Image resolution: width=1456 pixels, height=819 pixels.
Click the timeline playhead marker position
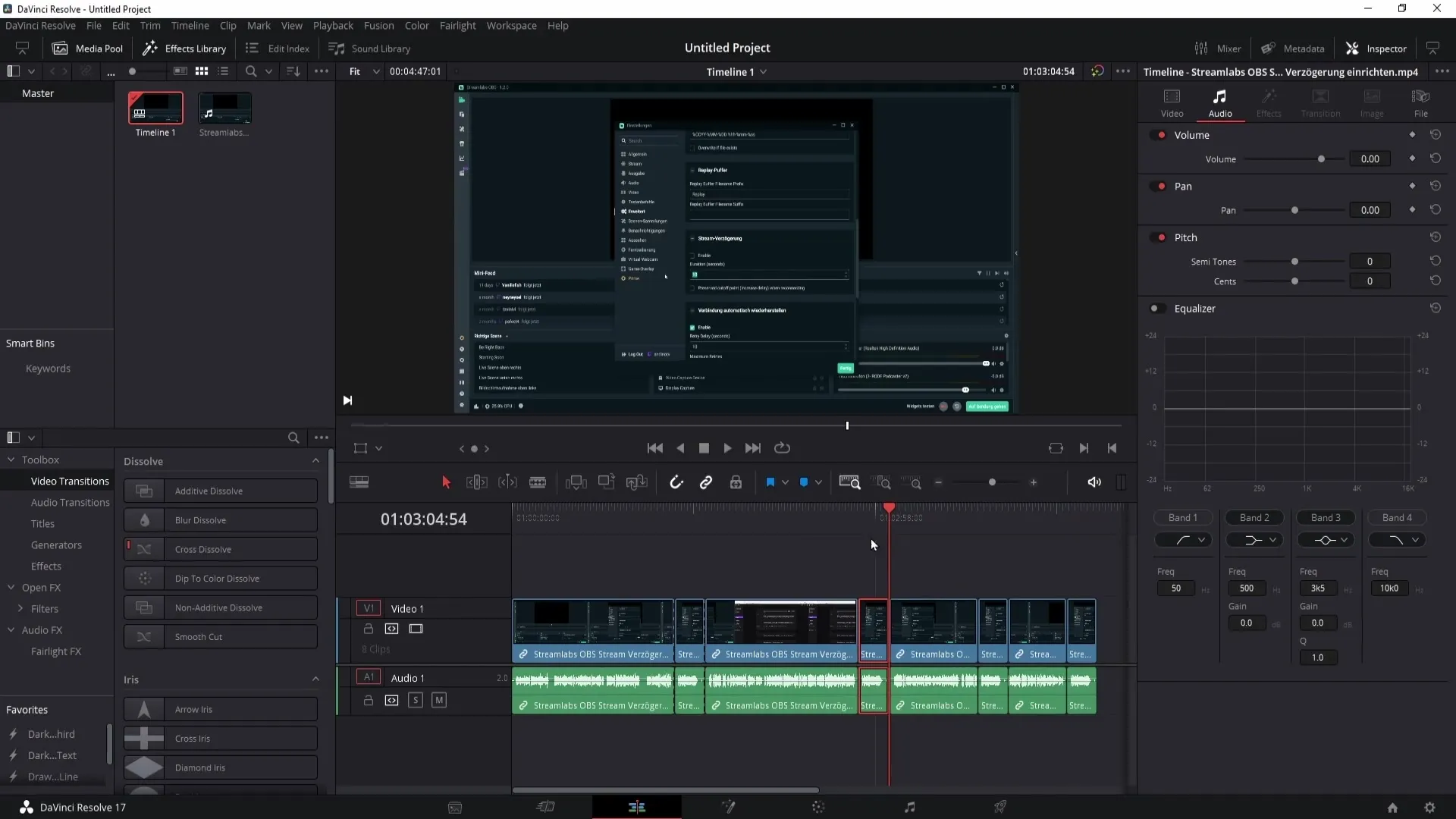888,509
